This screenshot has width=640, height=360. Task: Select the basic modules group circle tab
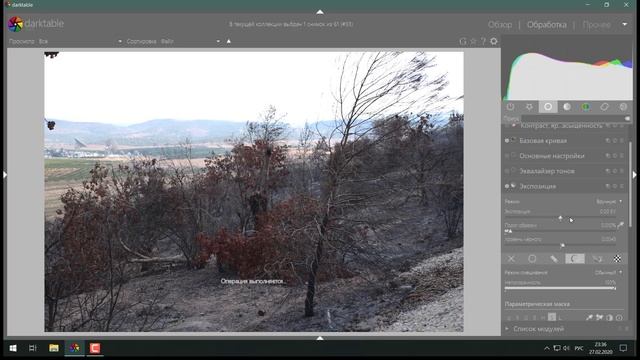click(548, 107)
